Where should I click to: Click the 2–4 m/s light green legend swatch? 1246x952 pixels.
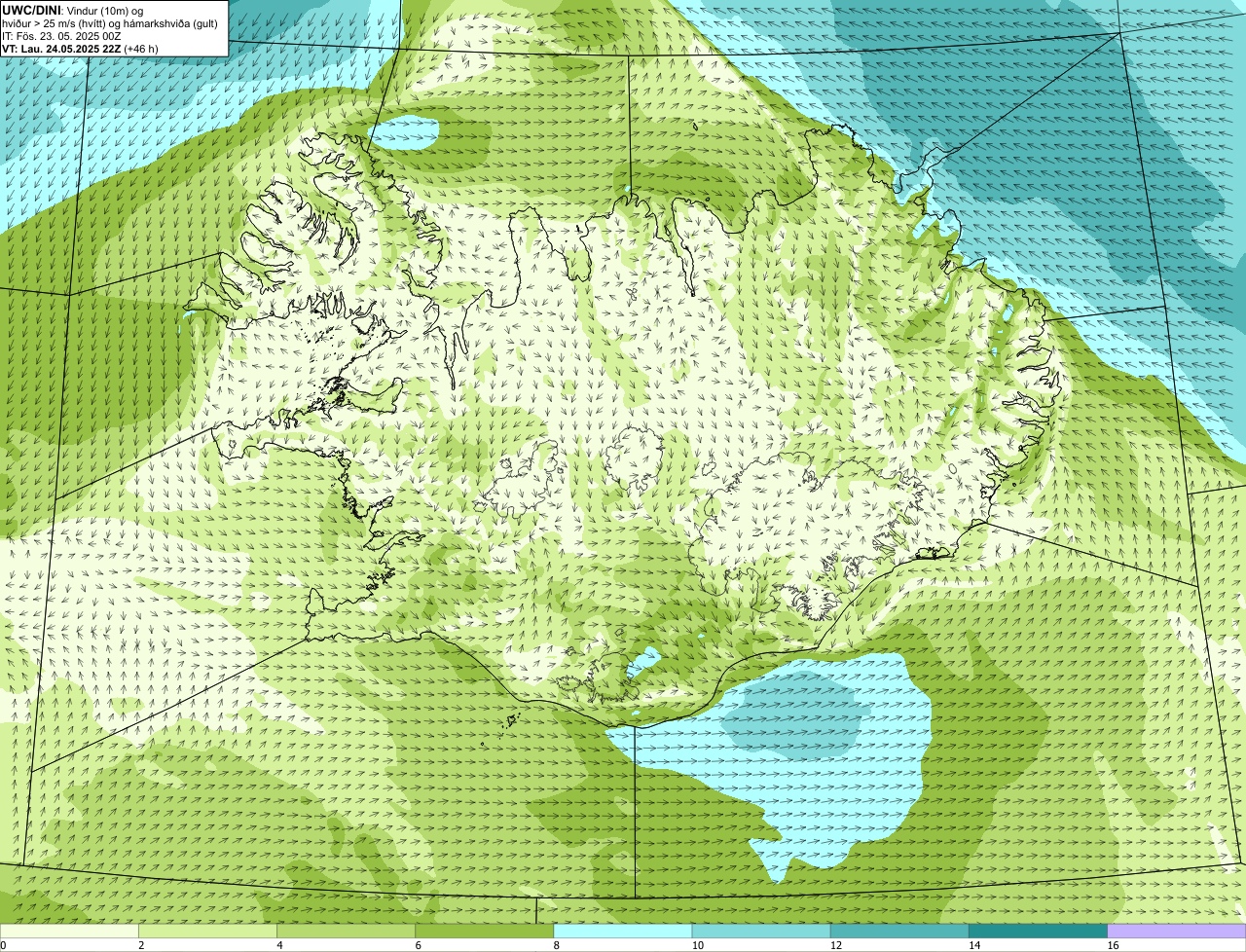(x=207, y=931)
